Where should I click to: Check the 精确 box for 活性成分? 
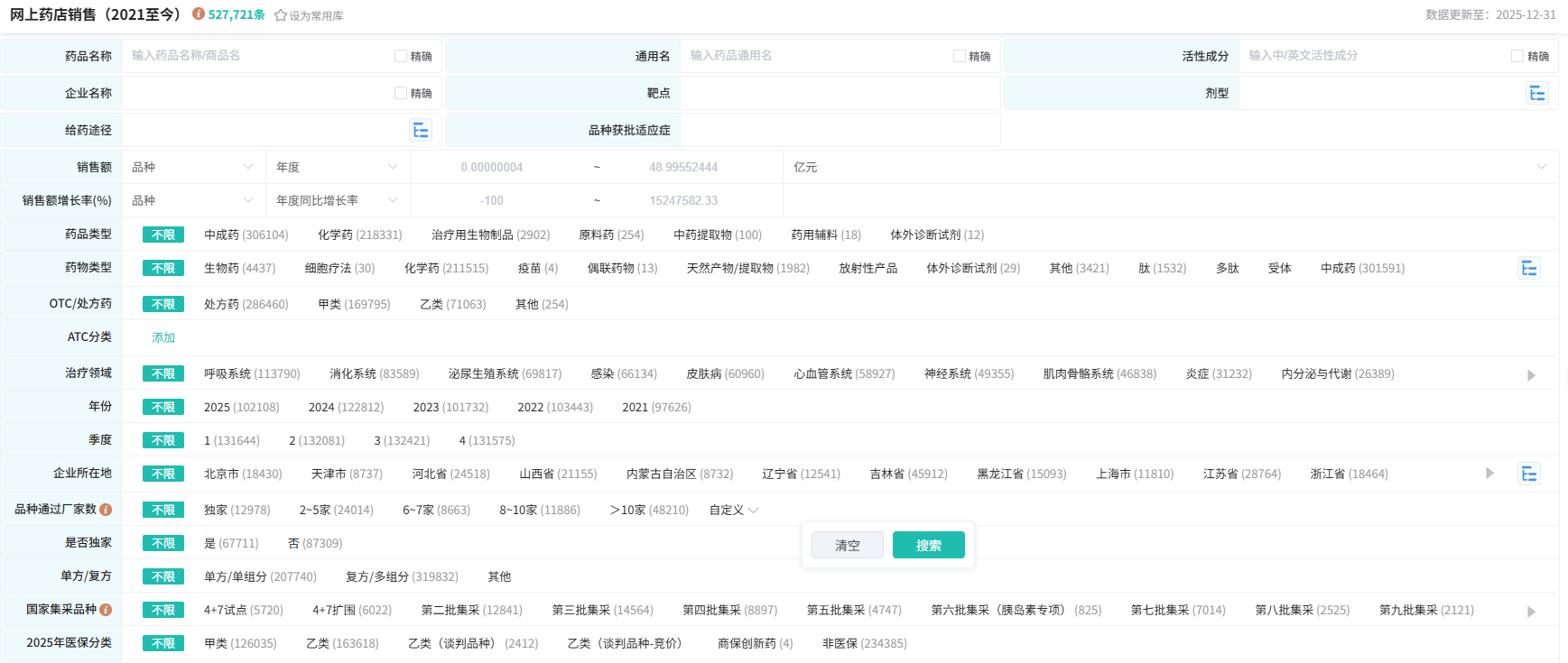pyautogui.click(x=1517, y=56)
